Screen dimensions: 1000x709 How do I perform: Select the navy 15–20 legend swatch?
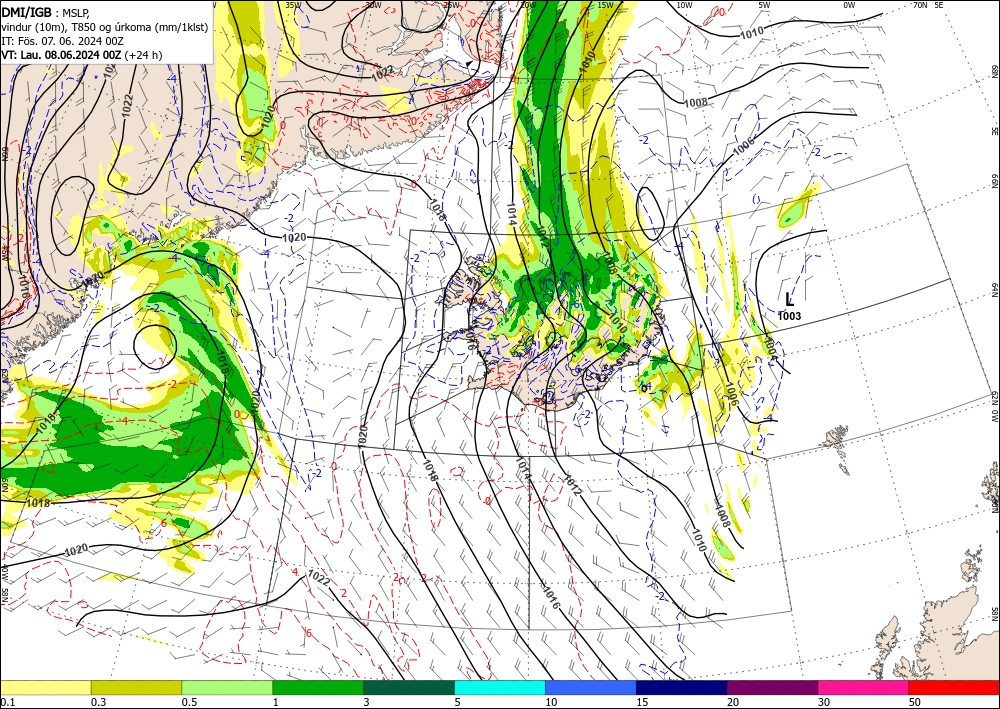tap(681, 687)
